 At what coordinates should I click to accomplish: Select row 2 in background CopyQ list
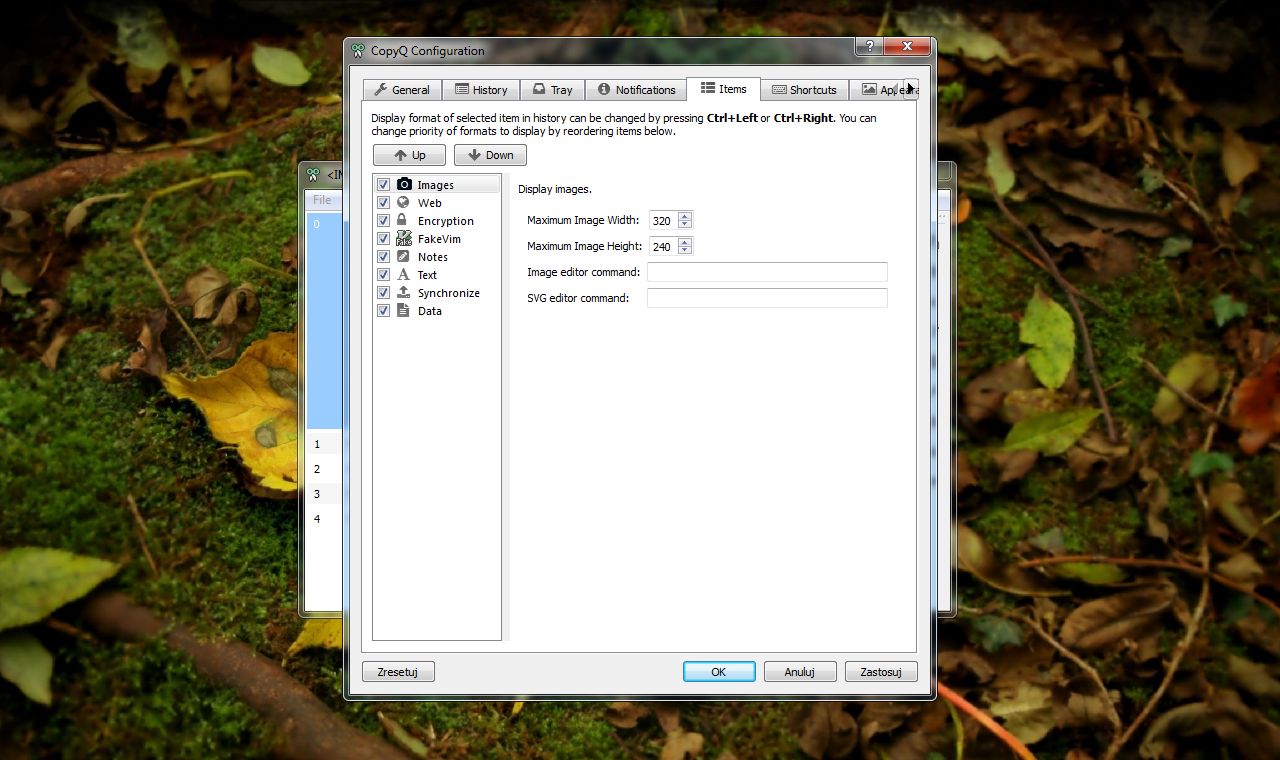tap(324, 469)
